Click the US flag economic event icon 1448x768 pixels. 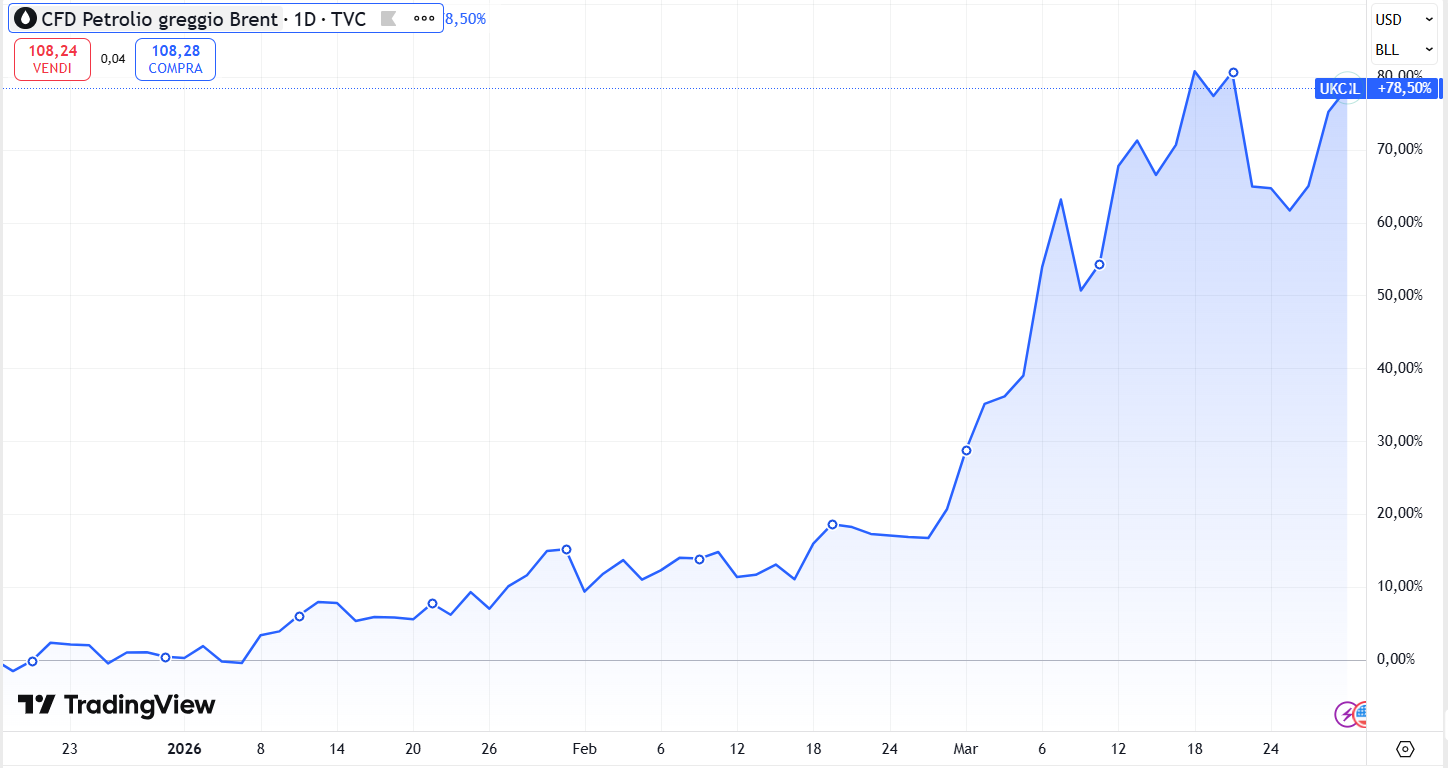pos(1362,713)
